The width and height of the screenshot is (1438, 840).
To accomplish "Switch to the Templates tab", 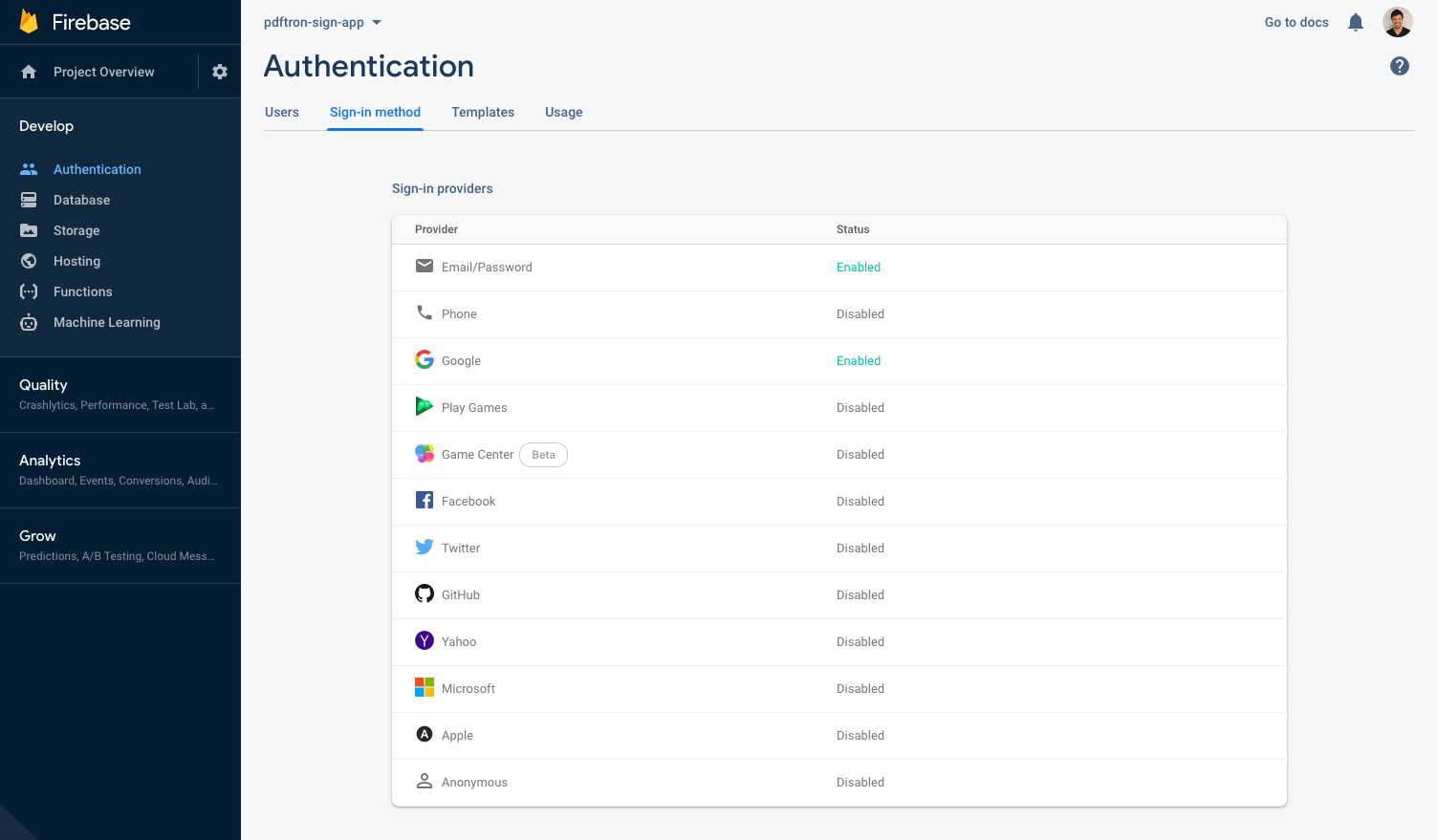I will pyautogui.click(x=483, y=112).
